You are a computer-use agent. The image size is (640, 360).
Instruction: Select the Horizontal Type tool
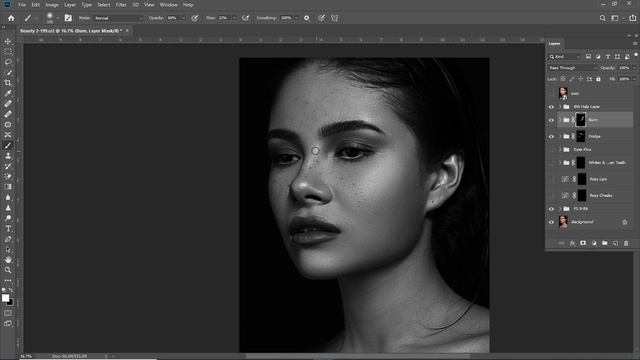pyautogui.click(x=8, y=229)
